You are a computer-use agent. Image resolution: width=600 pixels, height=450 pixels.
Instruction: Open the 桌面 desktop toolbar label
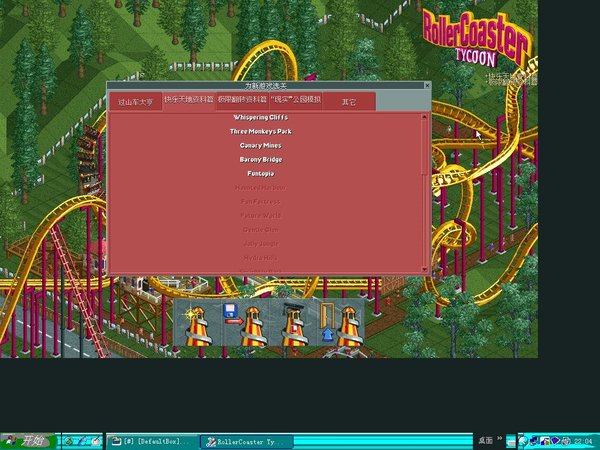click(485, 440)
